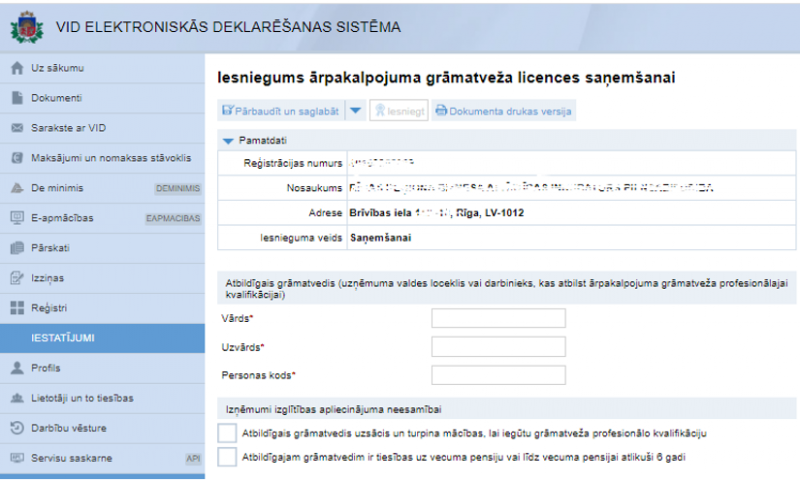This screenshot has width=800, height=482.
Task: Click the Darbību vēsture history icon
Action: 16,428
